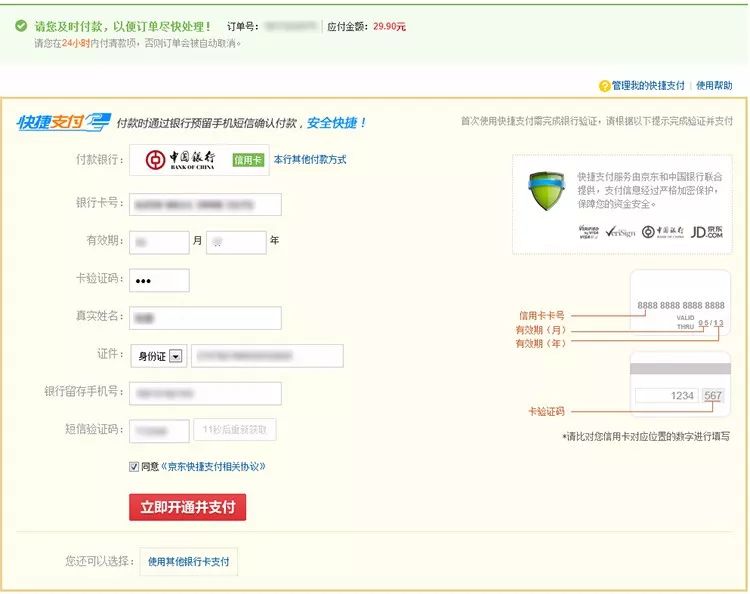Screen dimensions: 750x594
Task: Open 使用帮助 link
Action: (714, 86)
